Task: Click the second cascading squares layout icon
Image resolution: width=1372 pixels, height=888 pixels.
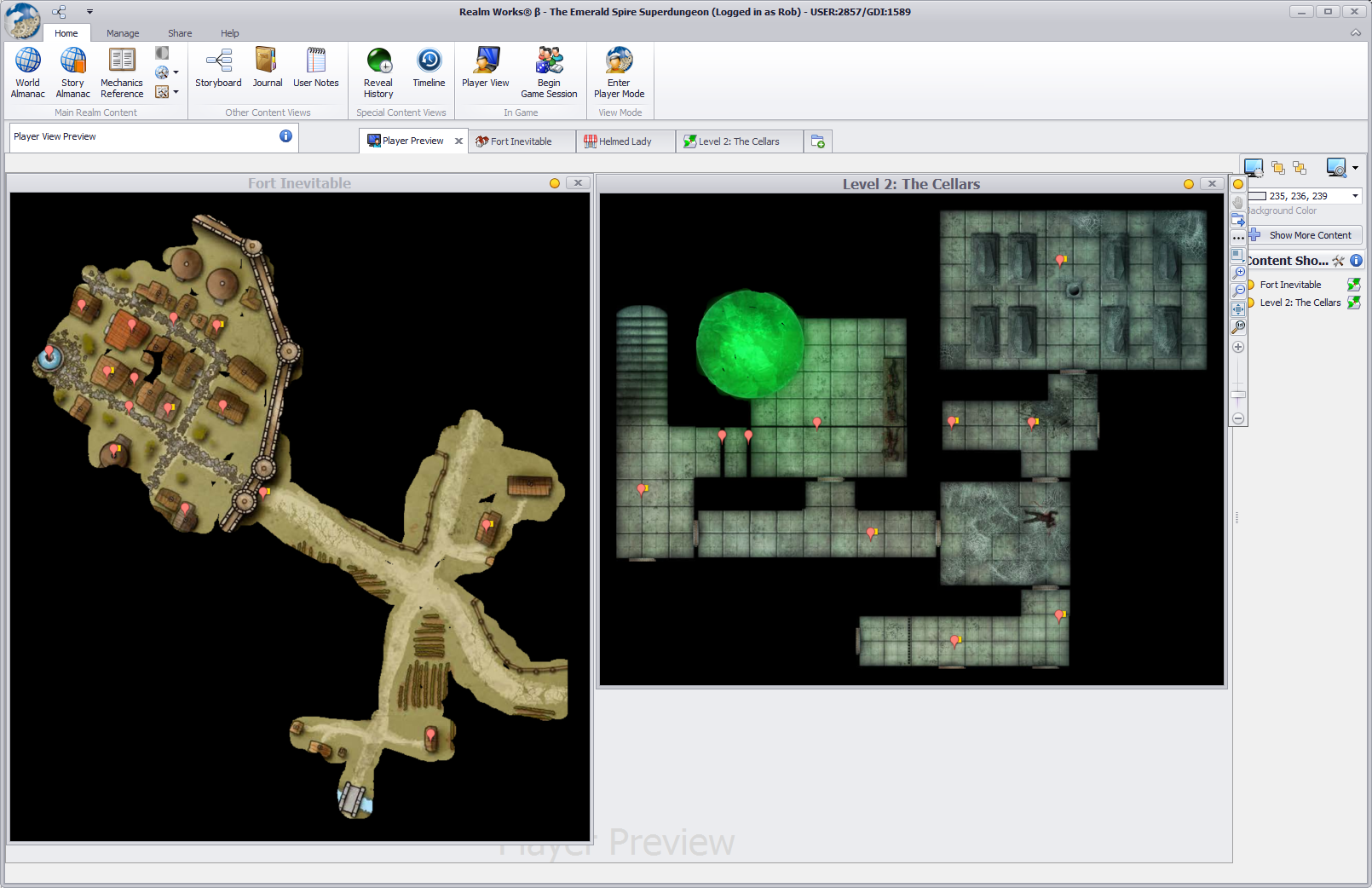Action: tap(1300, 168)
